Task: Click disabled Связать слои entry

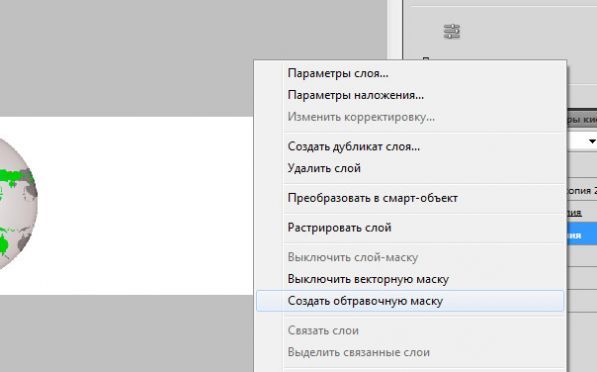Action: (x=410, y=330)
